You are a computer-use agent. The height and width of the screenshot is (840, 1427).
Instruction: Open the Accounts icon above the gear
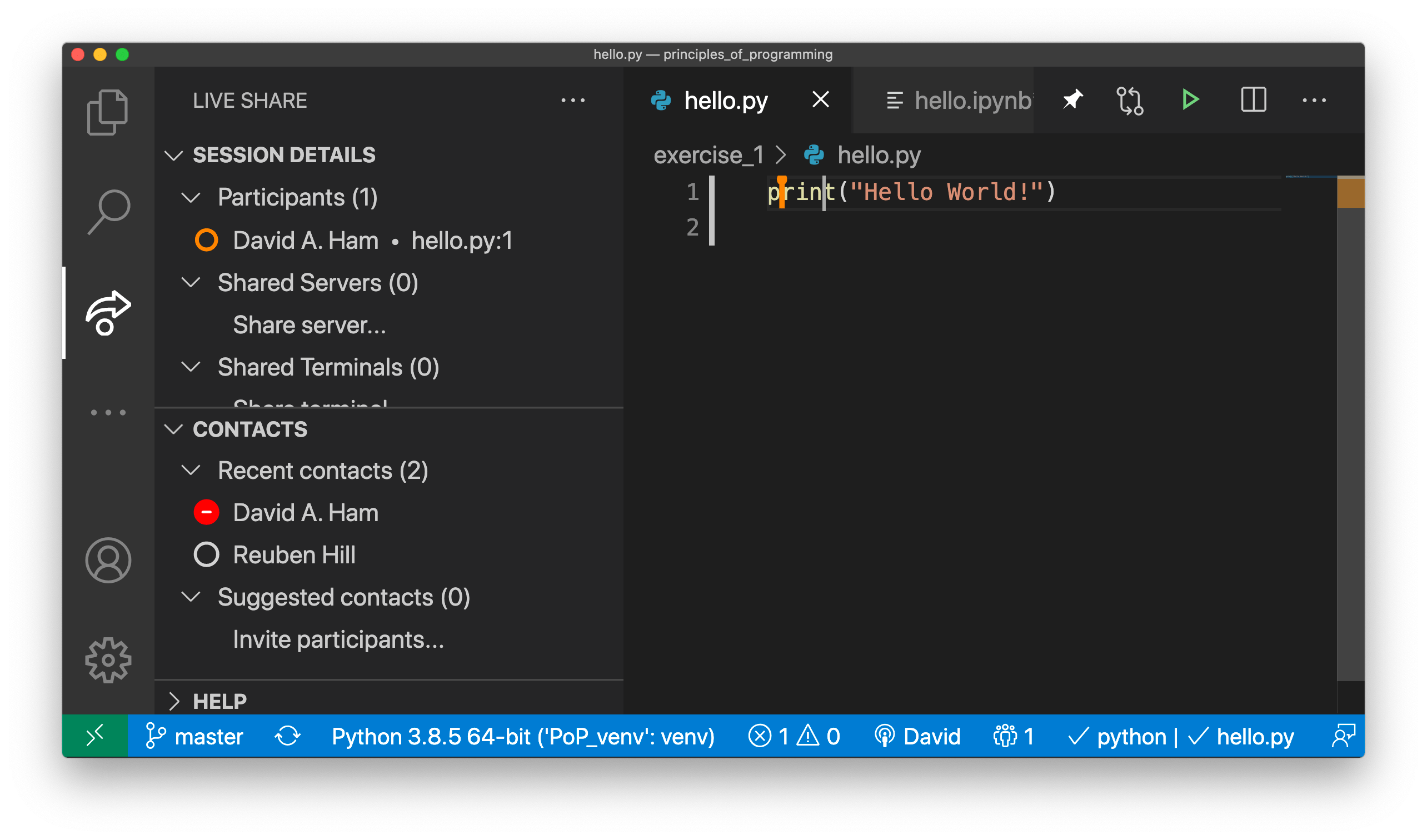point(108,561)
